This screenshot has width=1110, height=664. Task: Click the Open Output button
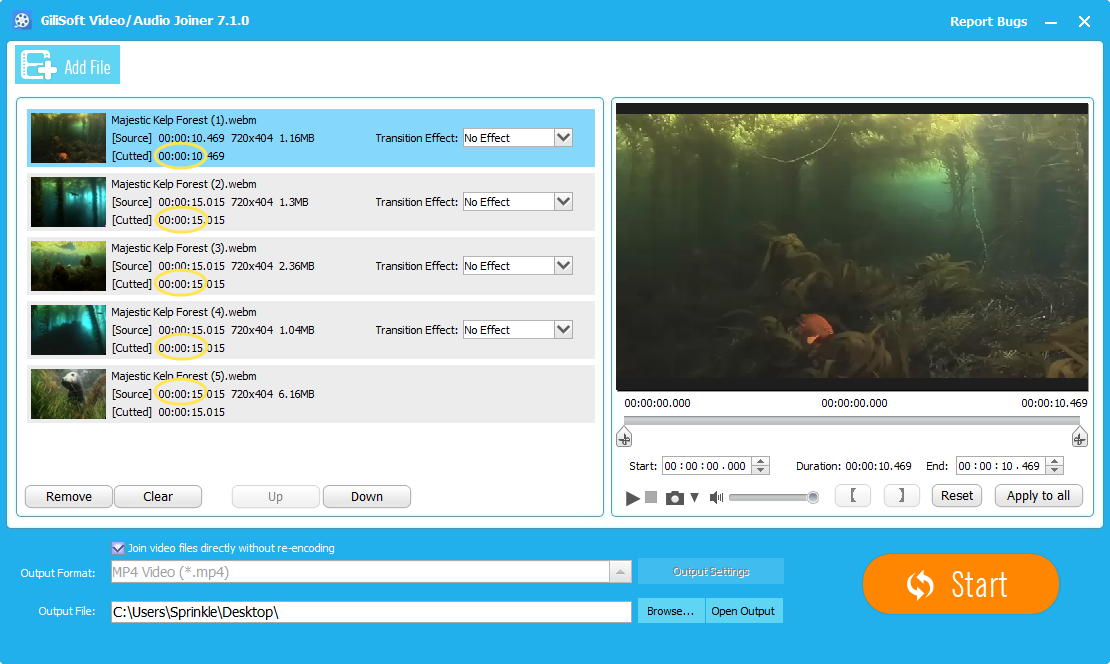point(743,611)
